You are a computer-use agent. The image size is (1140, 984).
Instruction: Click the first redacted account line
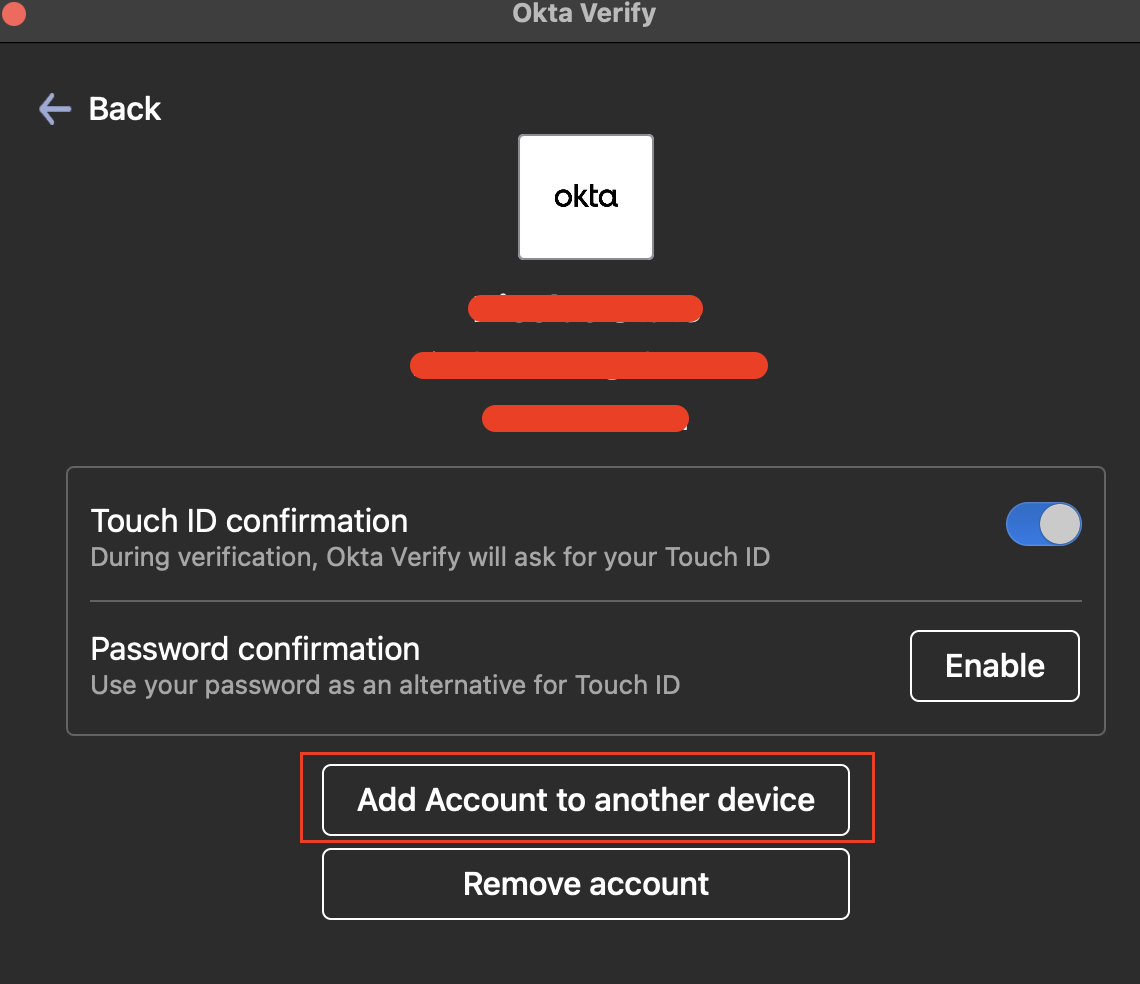click(585, 309)
